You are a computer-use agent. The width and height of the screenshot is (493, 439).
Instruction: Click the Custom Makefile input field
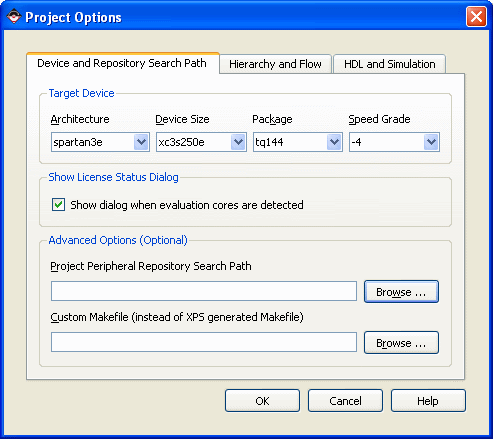pos(204,342)
